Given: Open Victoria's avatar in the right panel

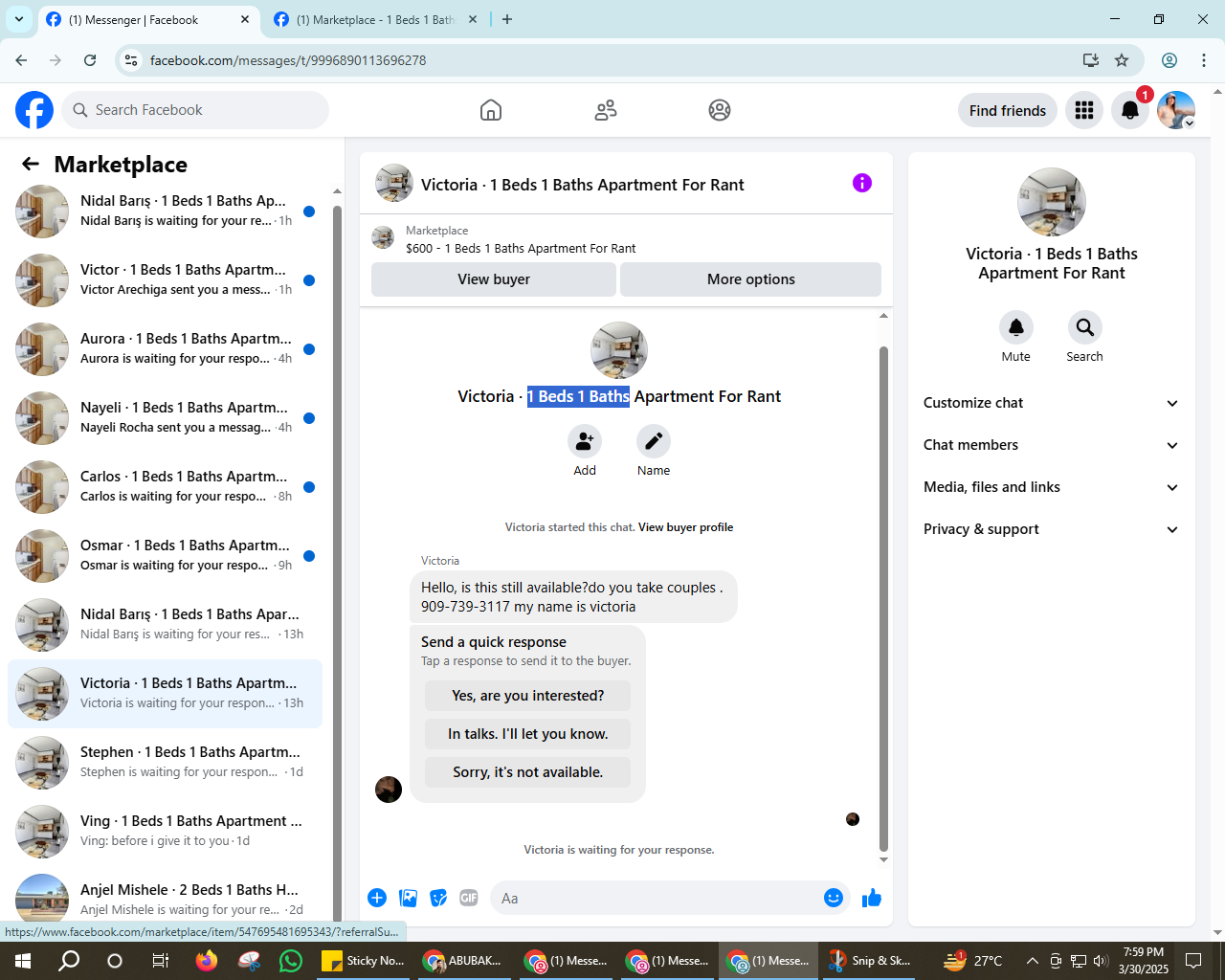Looking at the screenshot, I should tap(1052, 202).
